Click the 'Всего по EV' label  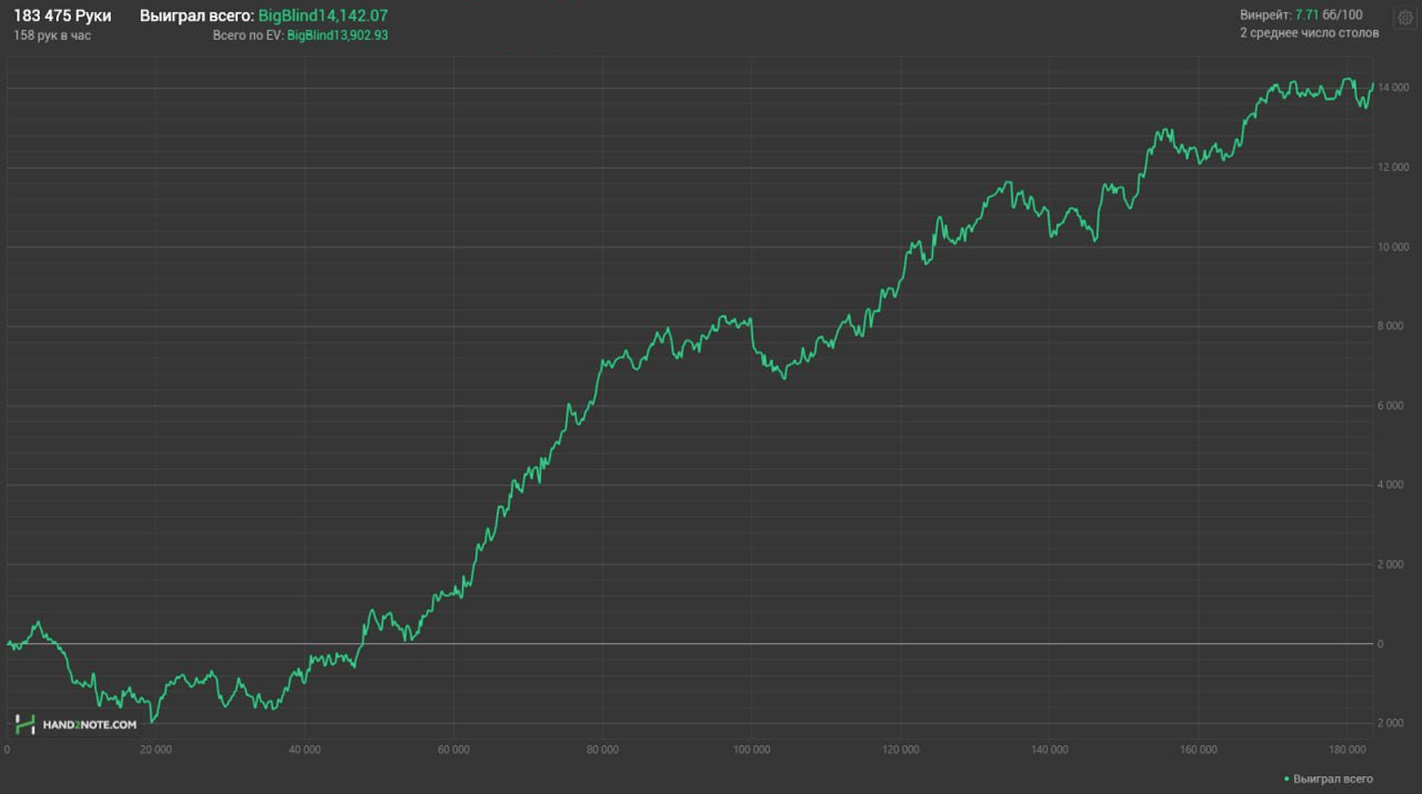(247, 35)
